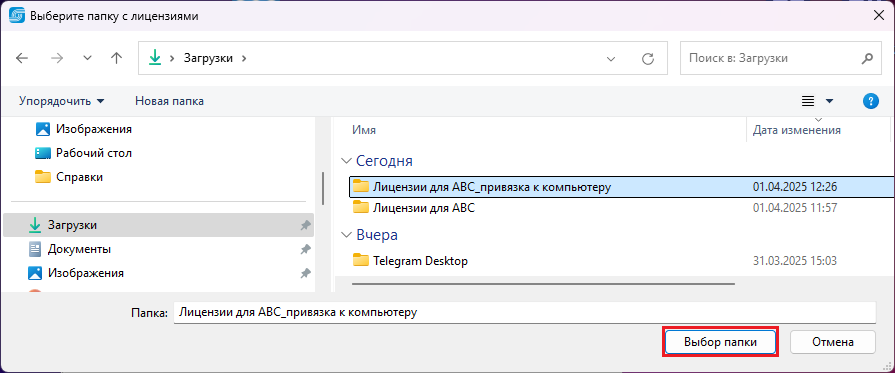Click the Рабочий стол icon in sidebar
The image size is (895, 373).
[x=43, y=153]
